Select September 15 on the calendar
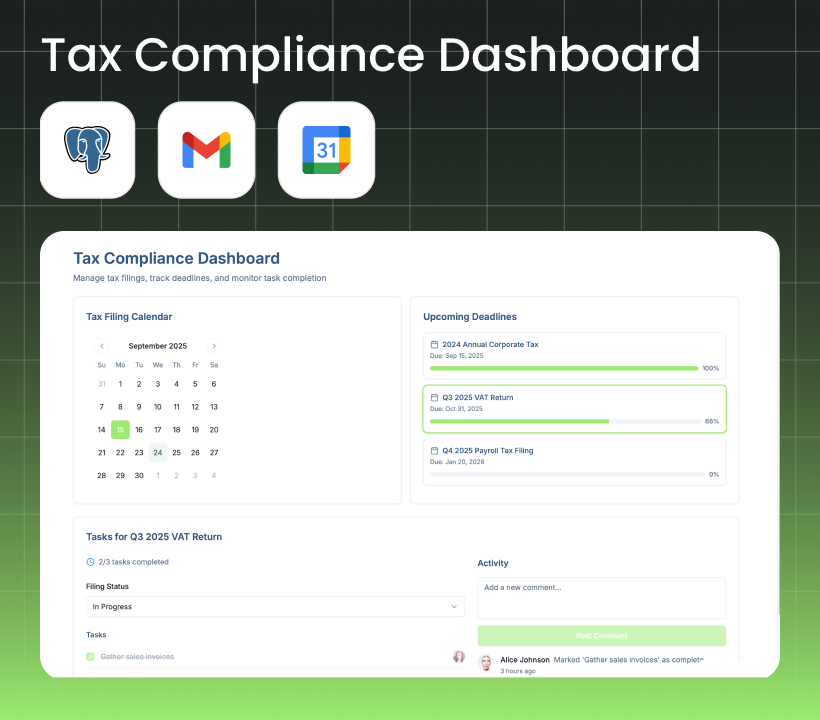 coord(120,430)
